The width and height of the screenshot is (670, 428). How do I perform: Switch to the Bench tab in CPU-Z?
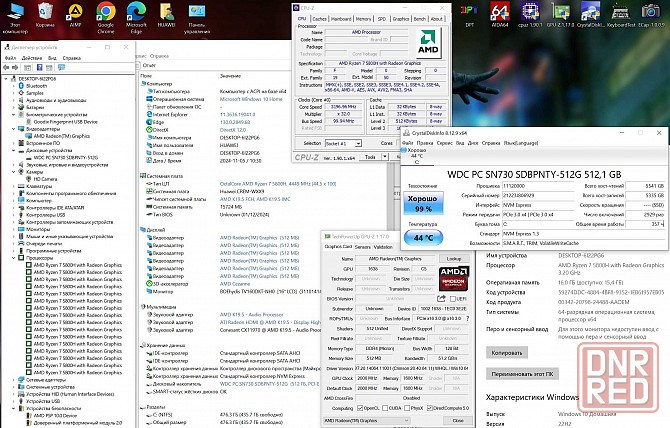click(420, 19)
